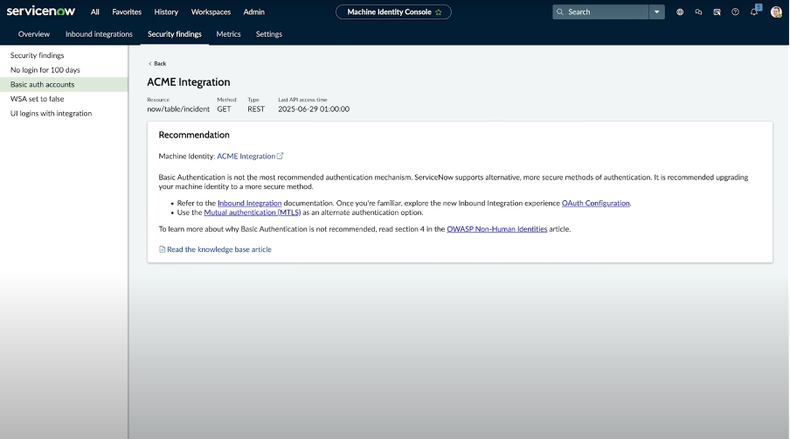The height and width of the screenshot is (439, 790).
Task: Select No login for 100 days
Action: [45, 70]
